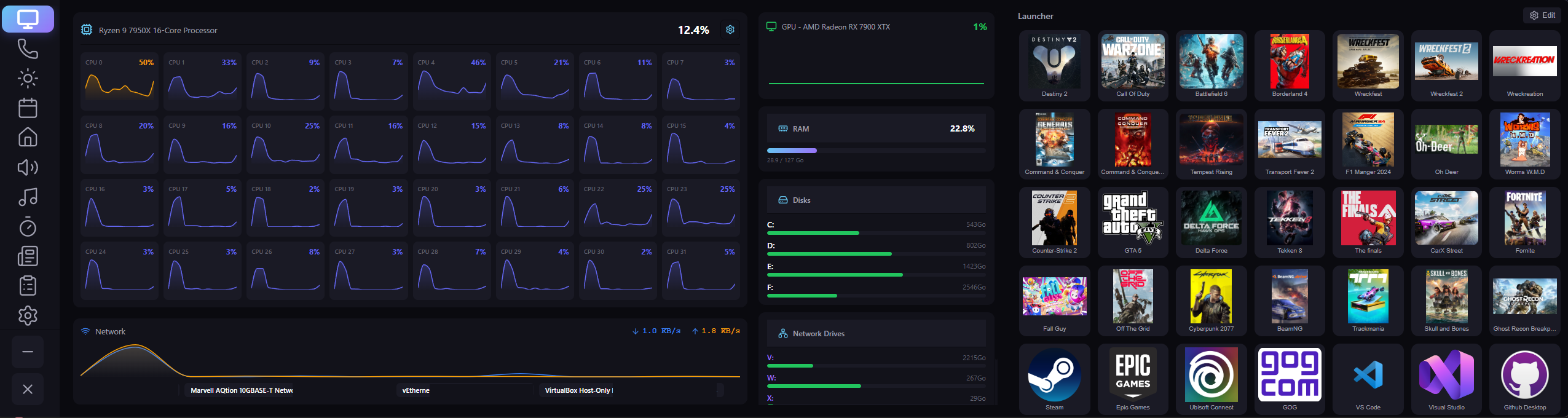This screenshot has height=418, width=1568.
Task: Open the calendar sidebar icon
Action: pos(28,108)
